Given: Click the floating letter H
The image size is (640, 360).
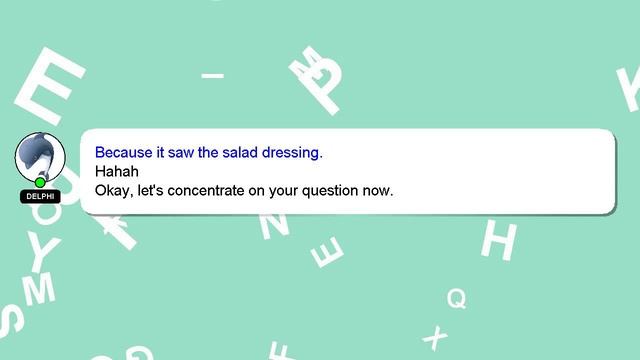Looking at the screenshot, I should click(499, 240).
